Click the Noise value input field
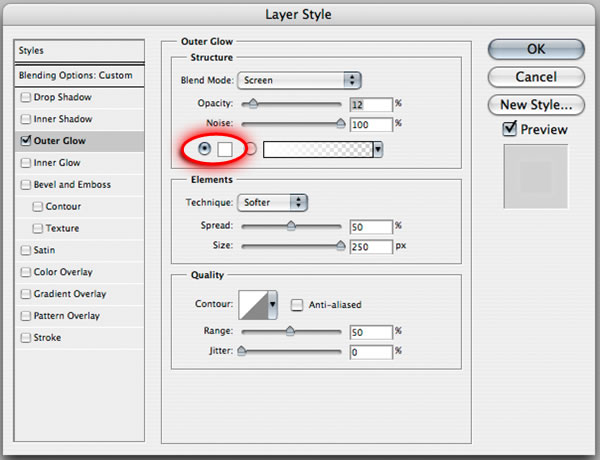This screenshot has height=460, width=600. click(x=370, y=124)
